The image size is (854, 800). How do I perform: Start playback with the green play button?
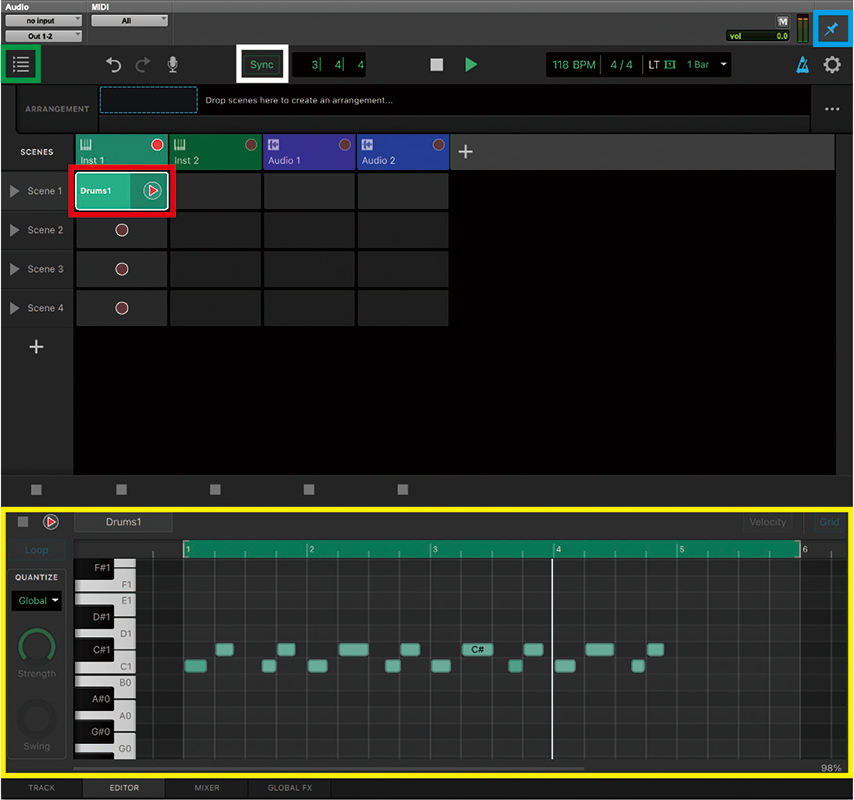[471, 65]
